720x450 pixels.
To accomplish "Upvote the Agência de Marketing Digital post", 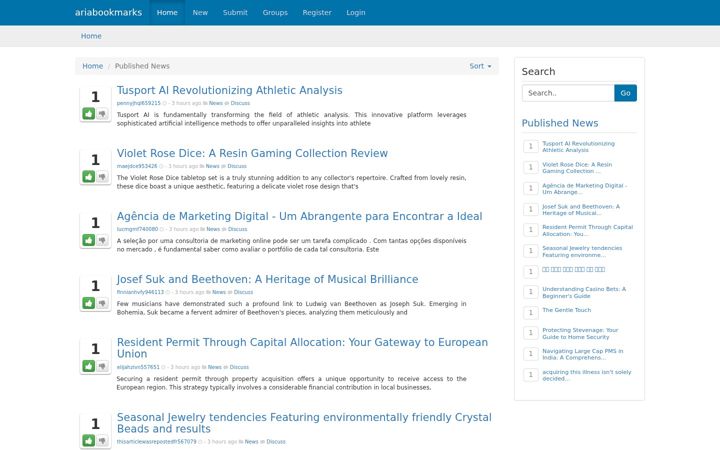I will [x=89, y=240].
